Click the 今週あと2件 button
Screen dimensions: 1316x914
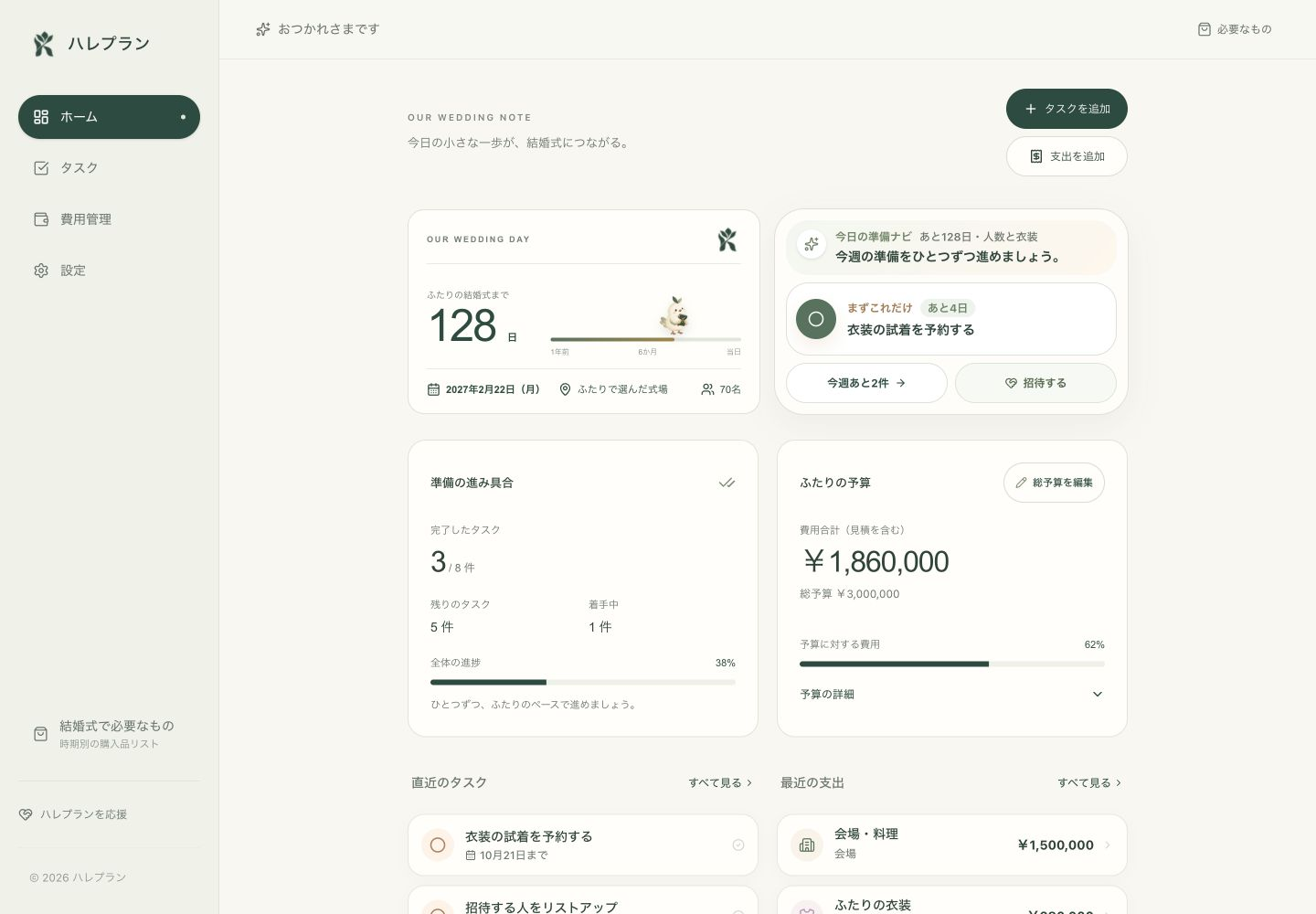[866, 383]
